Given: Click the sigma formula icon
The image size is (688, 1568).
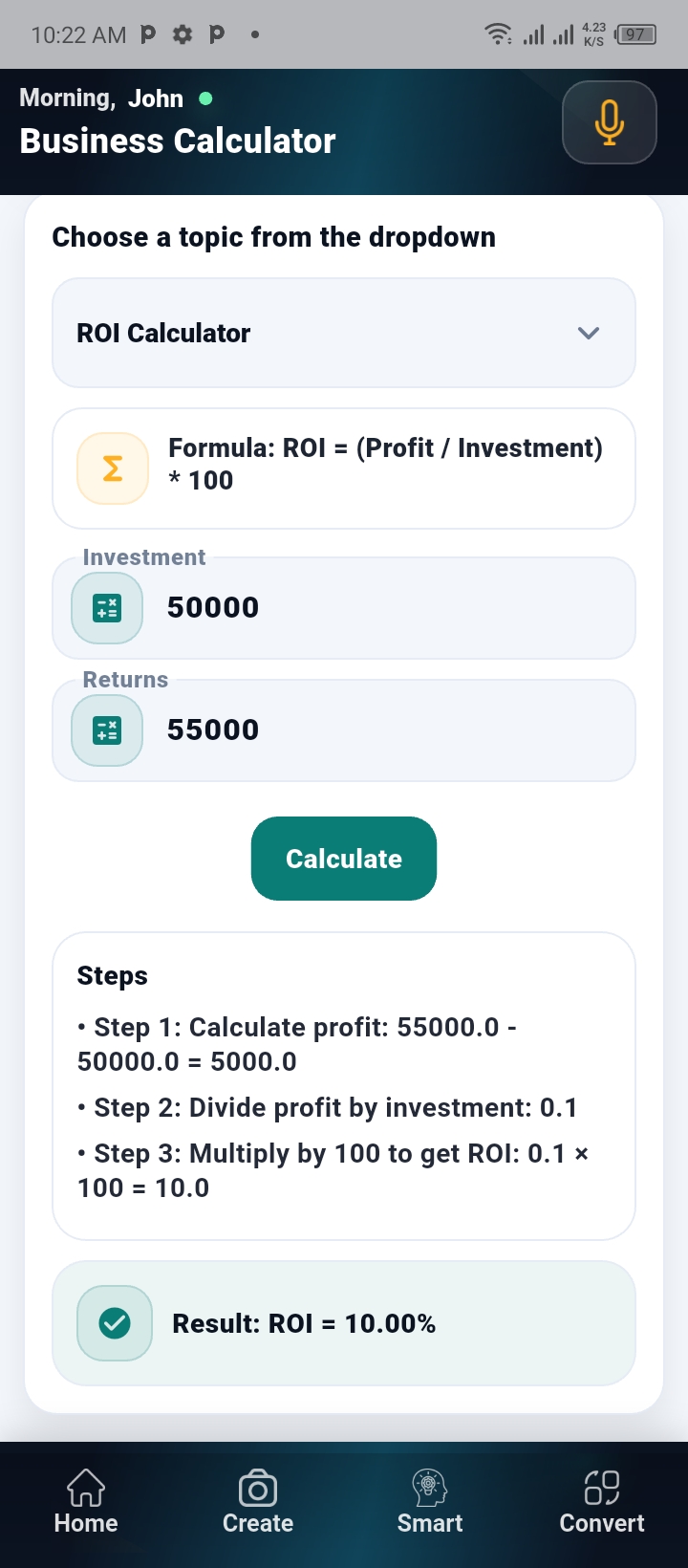Looking at the screenshot, I should coord(113,468).
